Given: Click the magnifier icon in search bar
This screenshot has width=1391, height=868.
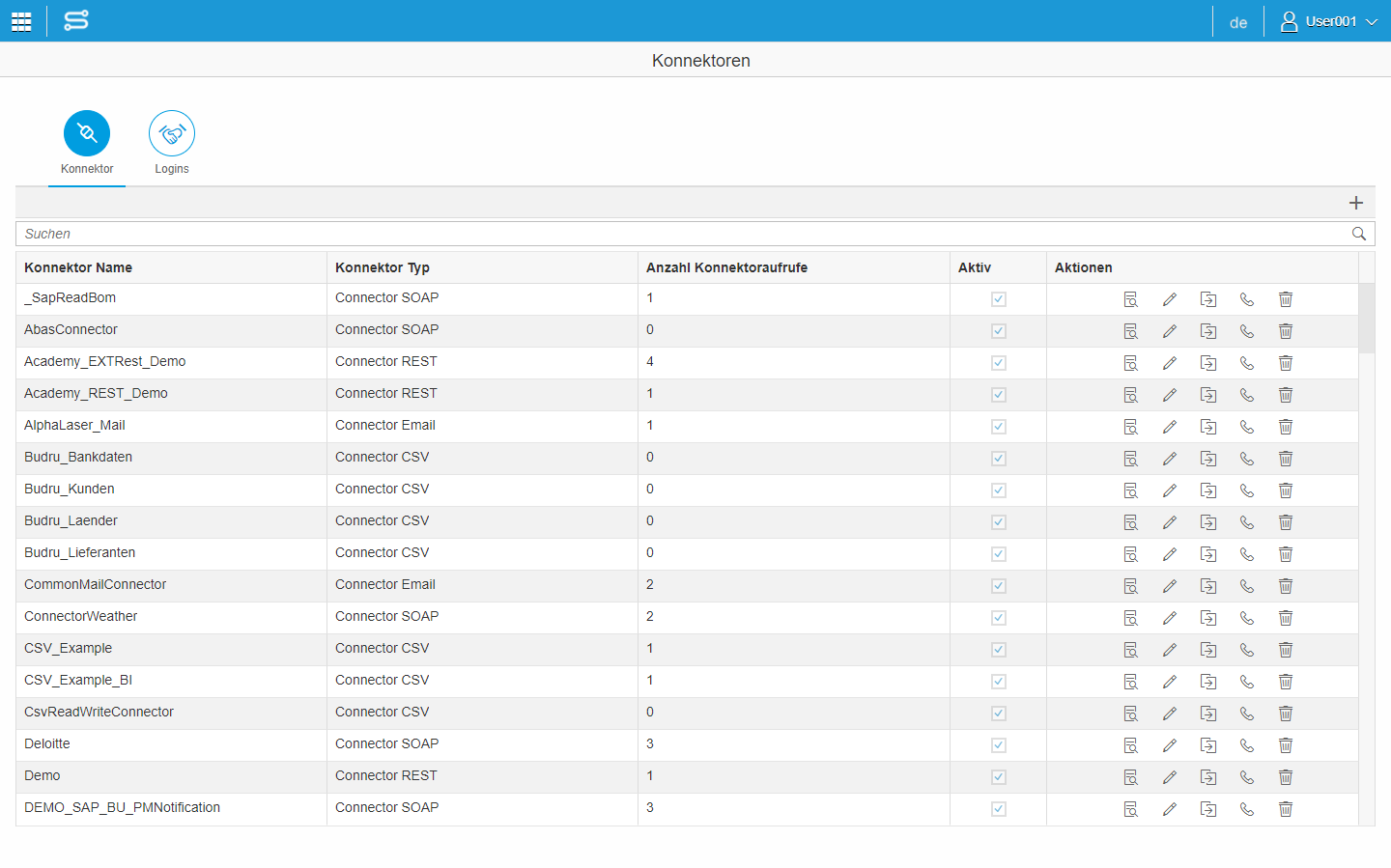Looking at the screenshot, I should (1358, 234).
